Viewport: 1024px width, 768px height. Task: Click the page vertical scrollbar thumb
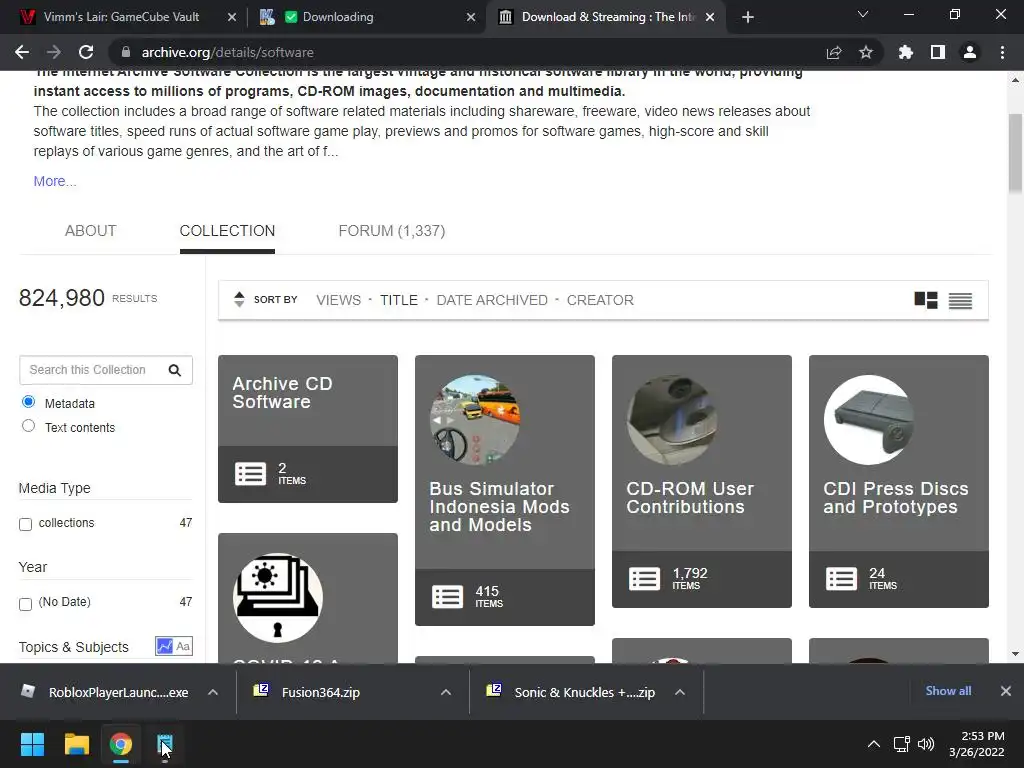[1015, 153]
